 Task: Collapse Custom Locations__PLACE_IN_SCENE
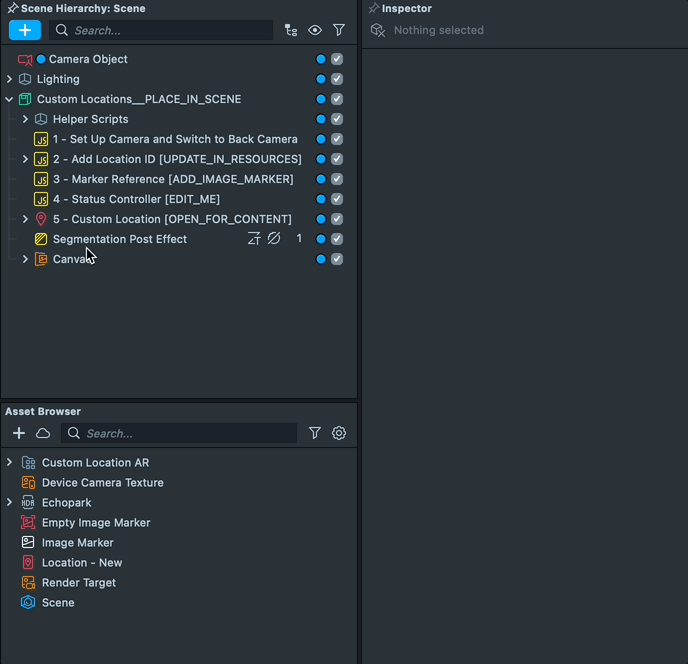(9, 99)
